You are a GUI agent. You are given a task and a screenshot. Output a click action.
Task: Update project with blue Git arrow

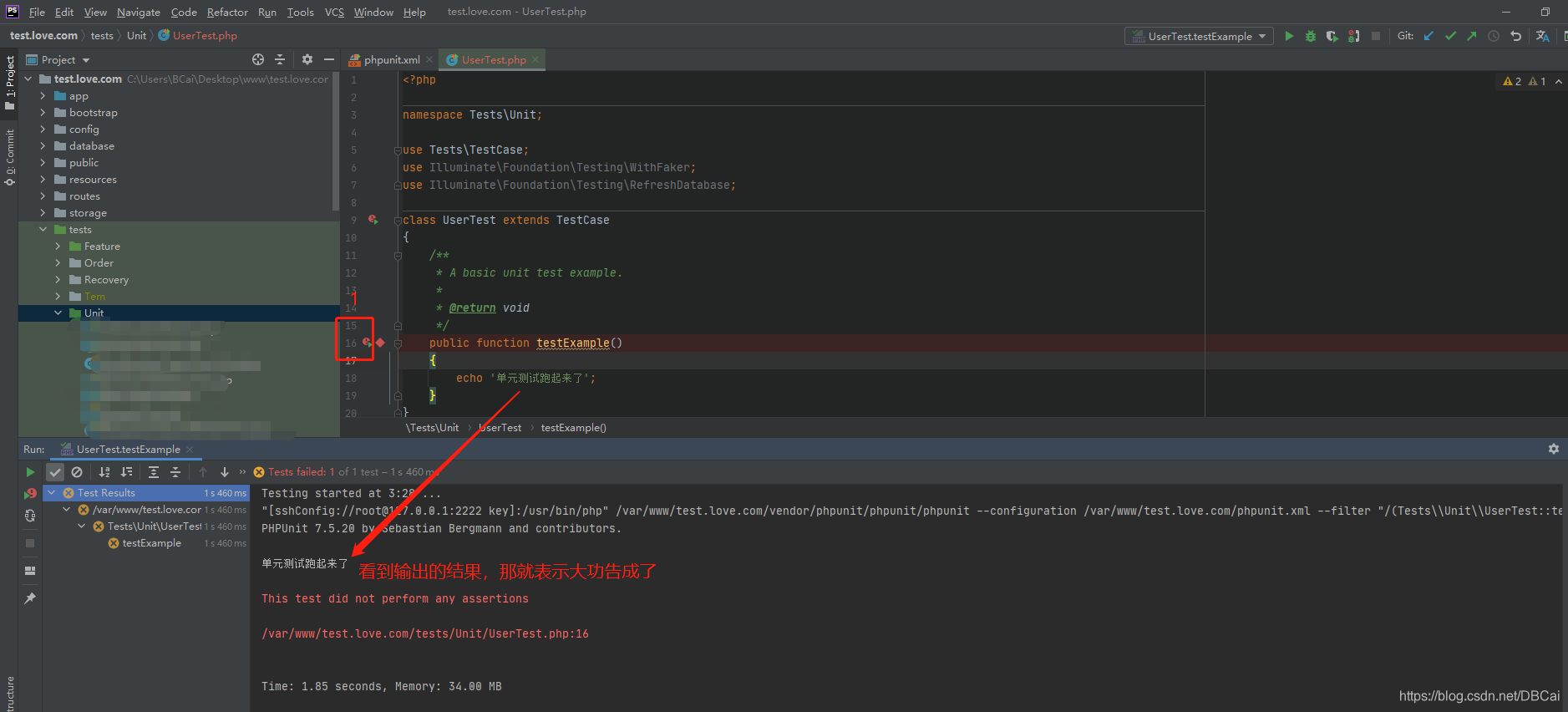pyautogui.click(x=1428, y=36)
